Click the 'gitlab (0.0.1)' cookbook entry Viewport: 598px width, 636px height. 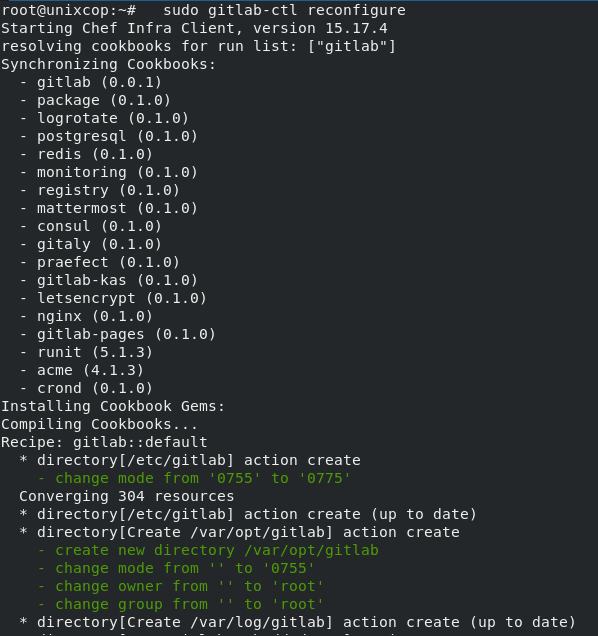click(x=99, y=82)
